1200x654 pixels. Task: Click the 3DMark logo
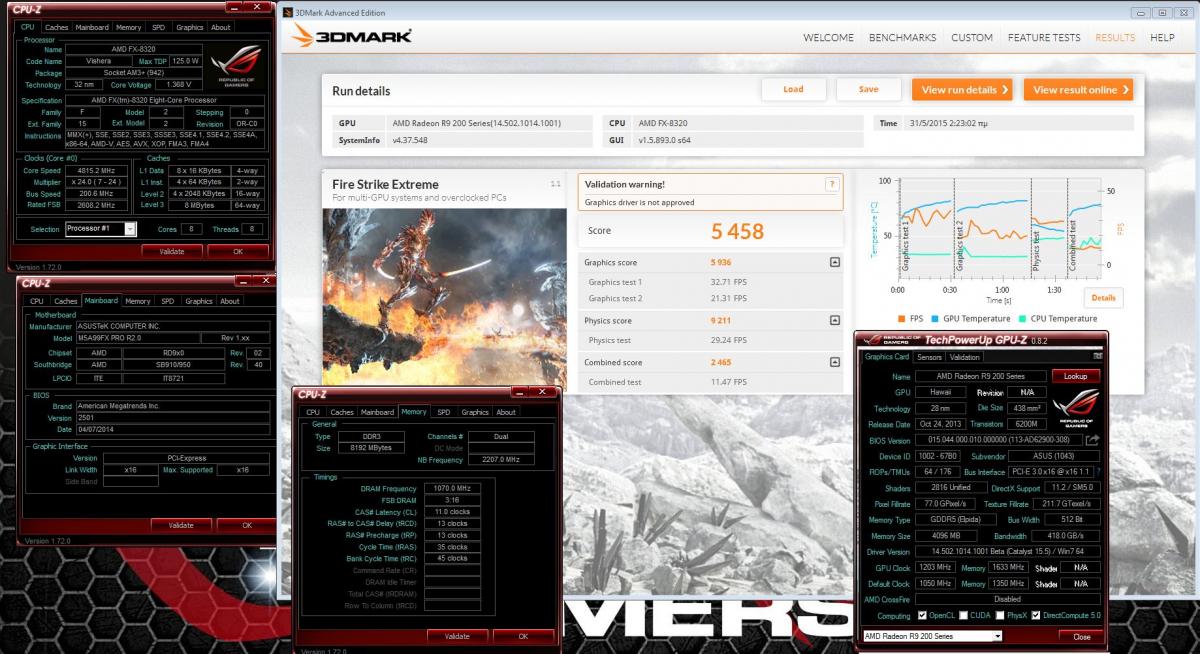352,37
